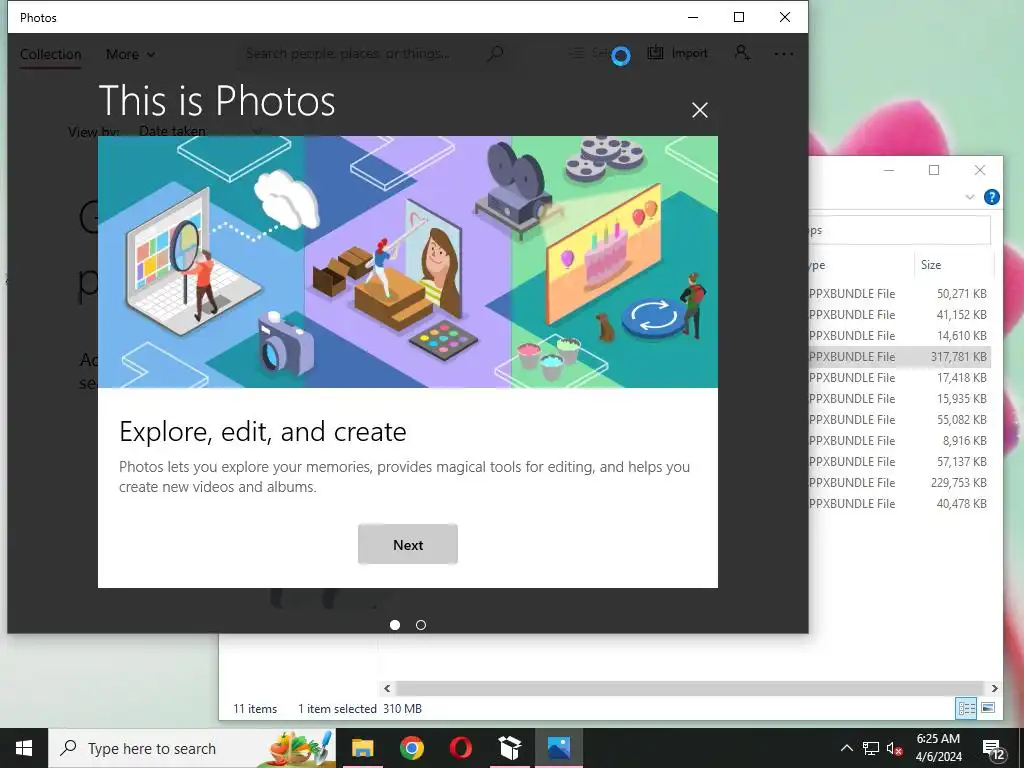Launch Opera browser from the taskbar
Image resolution: width=1024 pixels, height=768 pixels.
coord(460,748)
